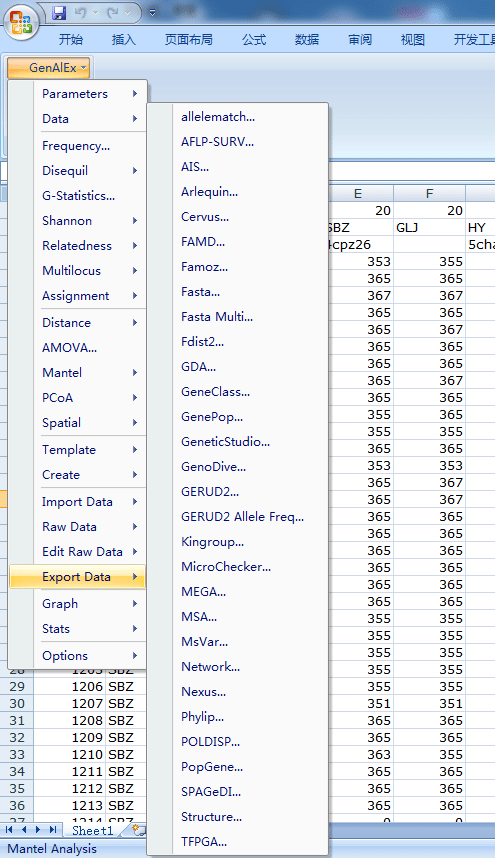
Task: Click the Redo icon in quick access toolbar
Action: coord(114,12)
